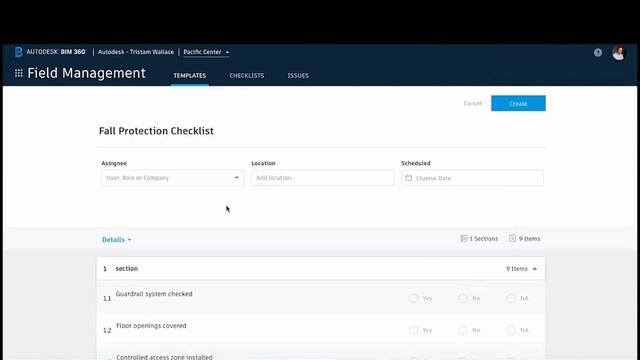This screenshot has width=640, height=360.
Task: Expand the Details dropdown
Action: (116, 240)
